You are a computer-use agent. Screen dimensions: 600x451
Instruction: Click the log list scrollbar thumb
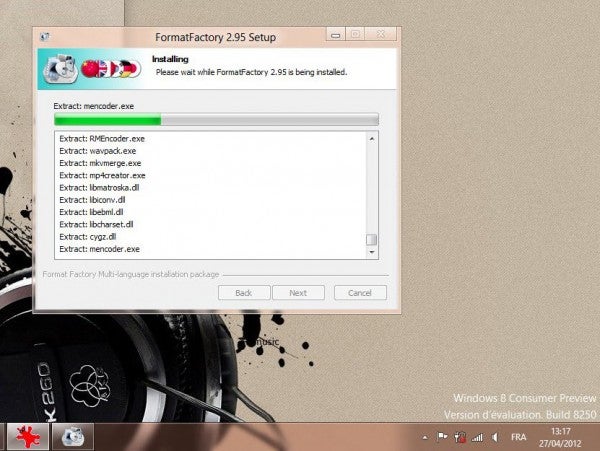point(372,240)
